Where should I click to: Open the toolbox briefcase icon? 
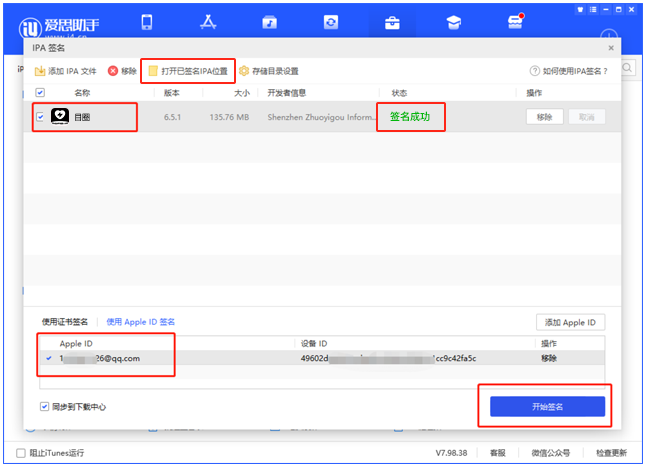[392, 22]
